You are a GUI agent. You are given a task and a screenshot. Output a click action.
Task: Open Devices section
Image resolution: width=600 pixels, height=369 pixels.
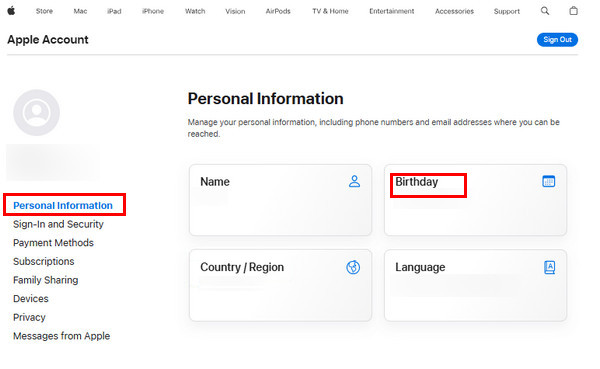click(31, 299)
